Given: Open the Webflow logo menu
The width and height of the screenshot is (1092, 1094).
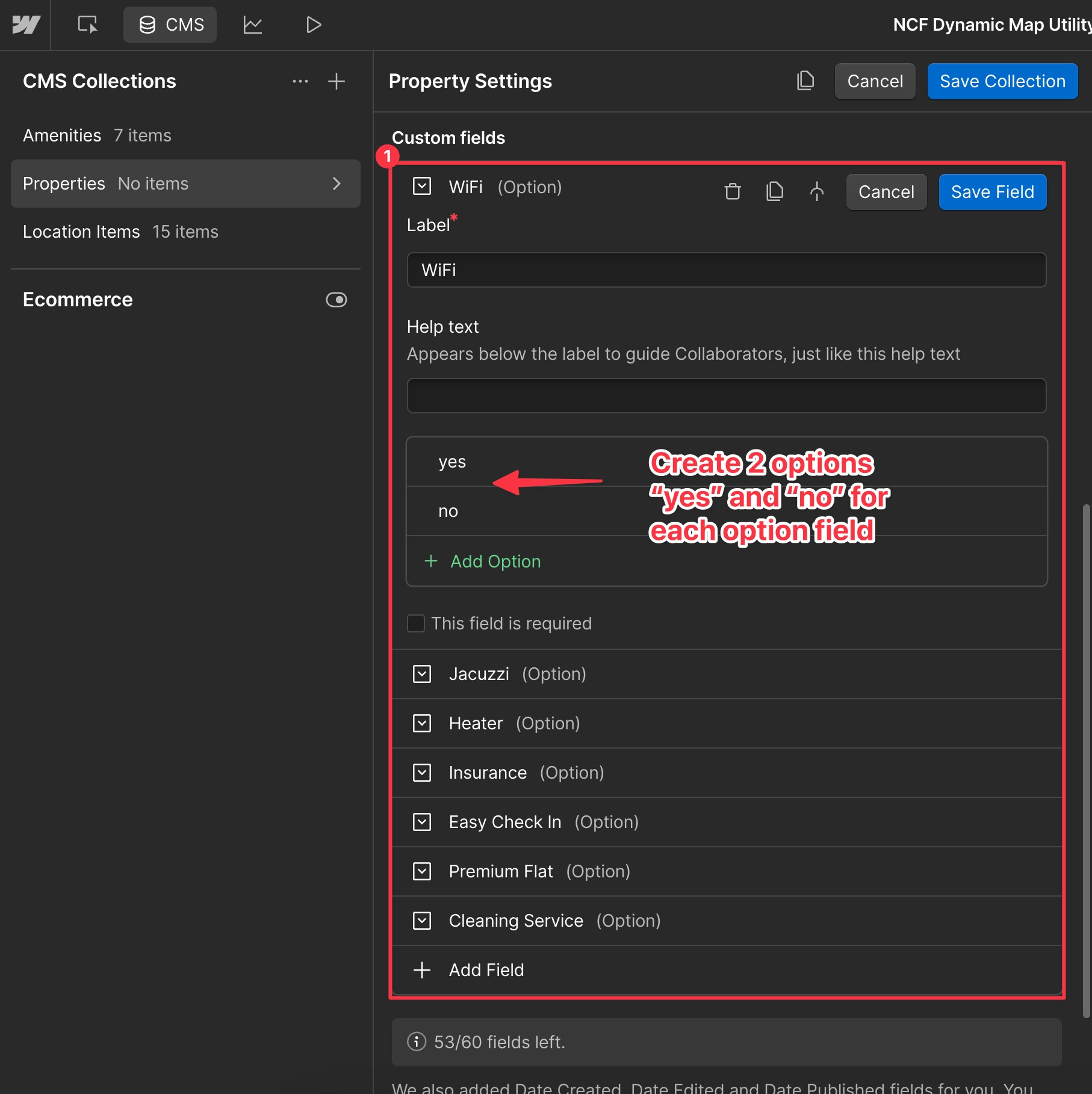Looking at the screenshot, I should click(25, 25).
